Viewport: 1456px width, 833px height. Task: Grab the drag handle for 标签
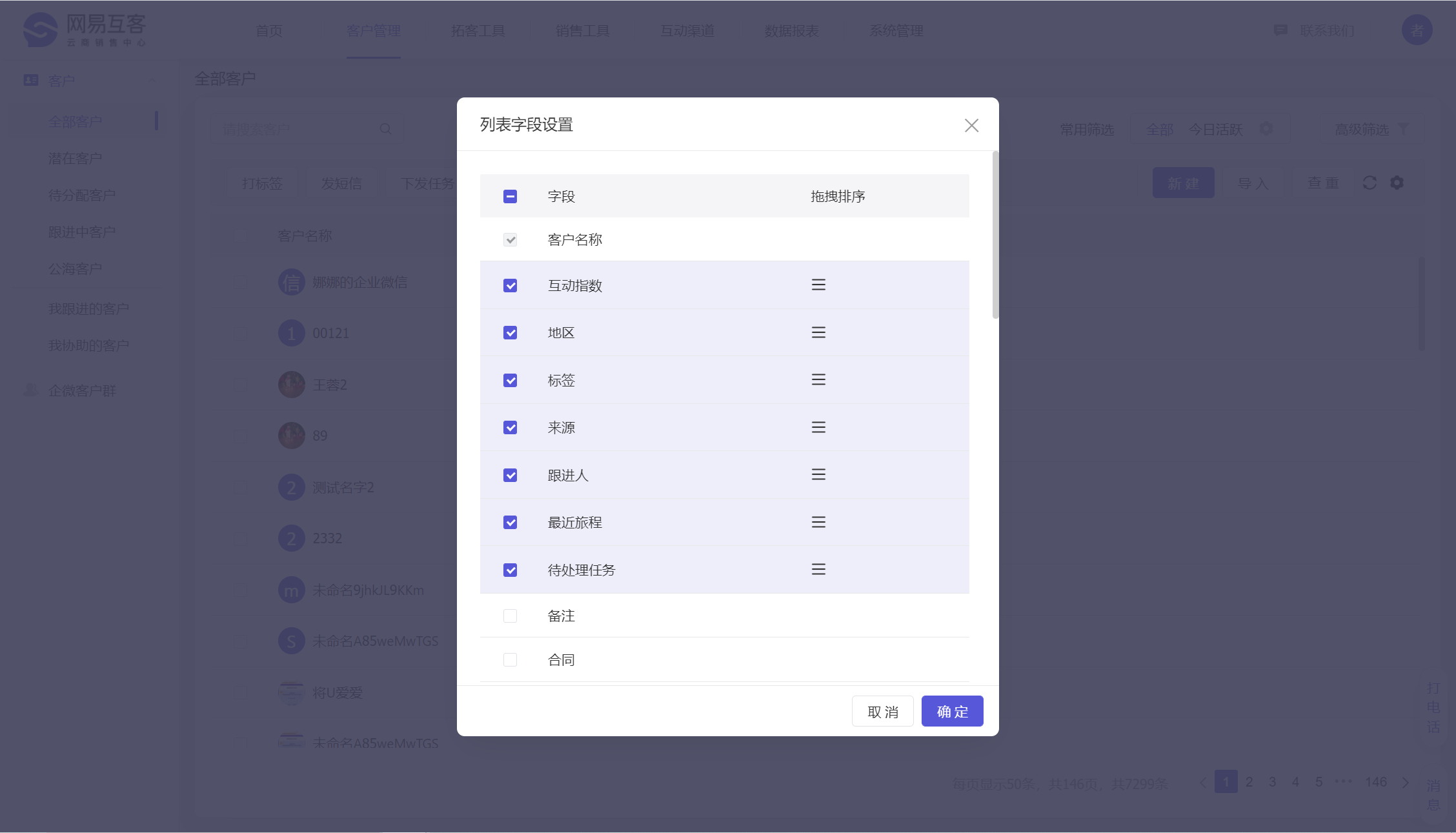[x=818, y=379]
